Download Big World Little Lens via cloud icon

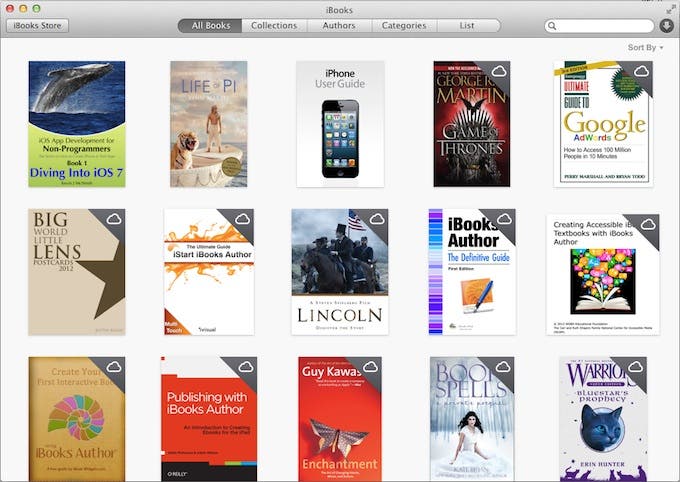(x=114, y=219)
